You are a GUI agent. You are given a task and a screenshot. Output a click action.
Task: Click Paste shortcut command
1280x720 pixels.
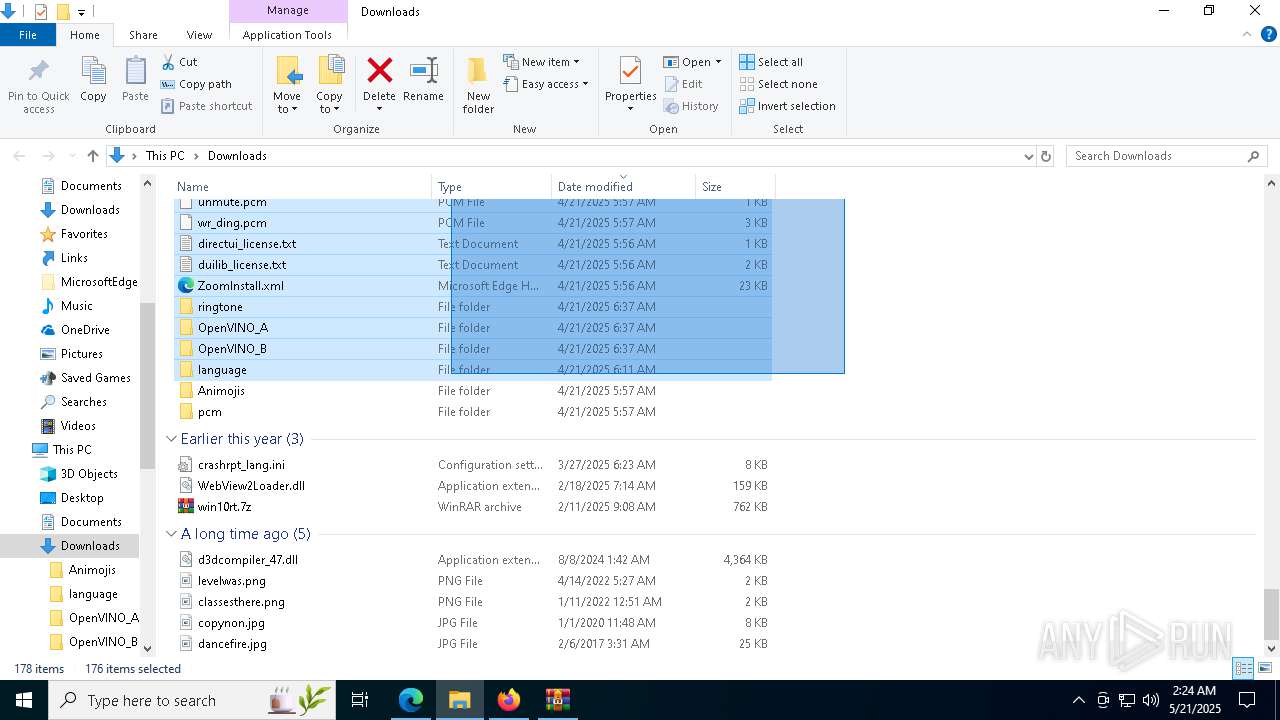(x=206, y=106)
